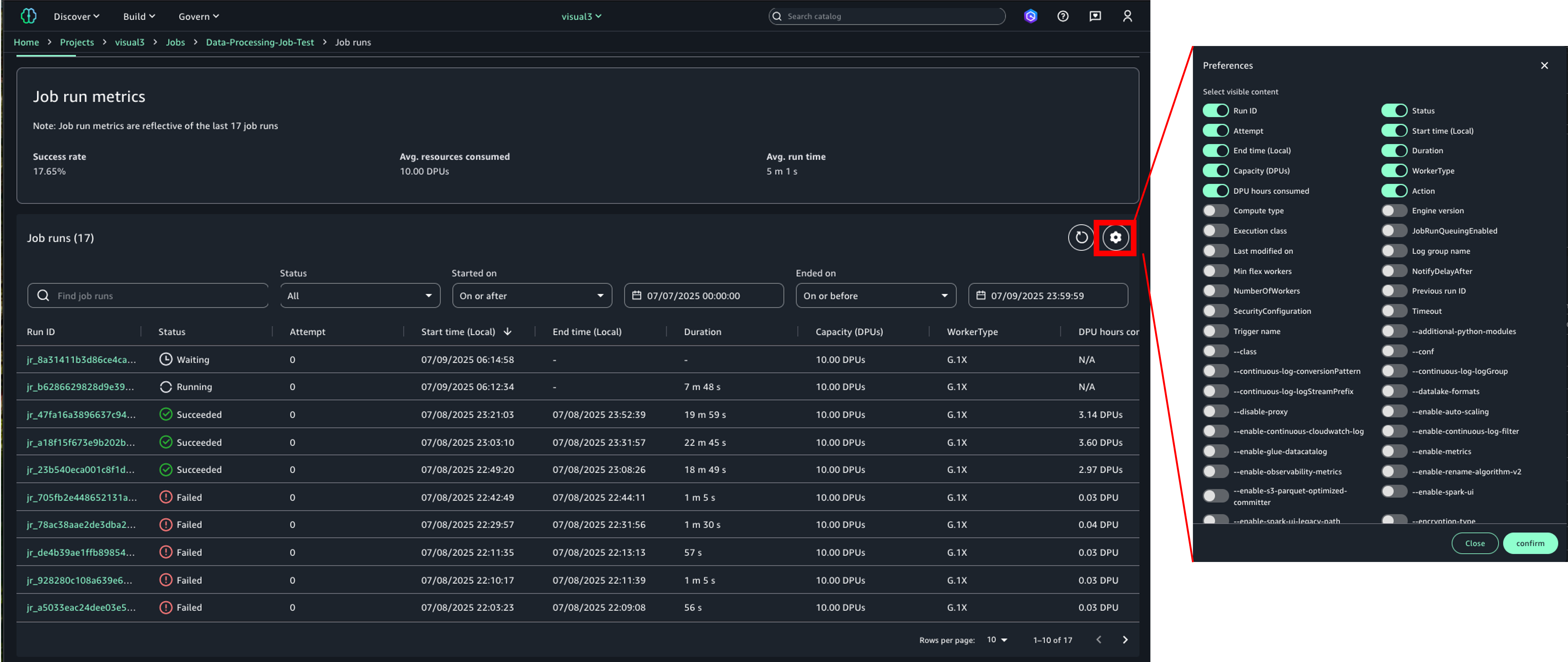Open the feedback chat icon
Screen dimensions: 1568x662
click(x=1095, y=16)
